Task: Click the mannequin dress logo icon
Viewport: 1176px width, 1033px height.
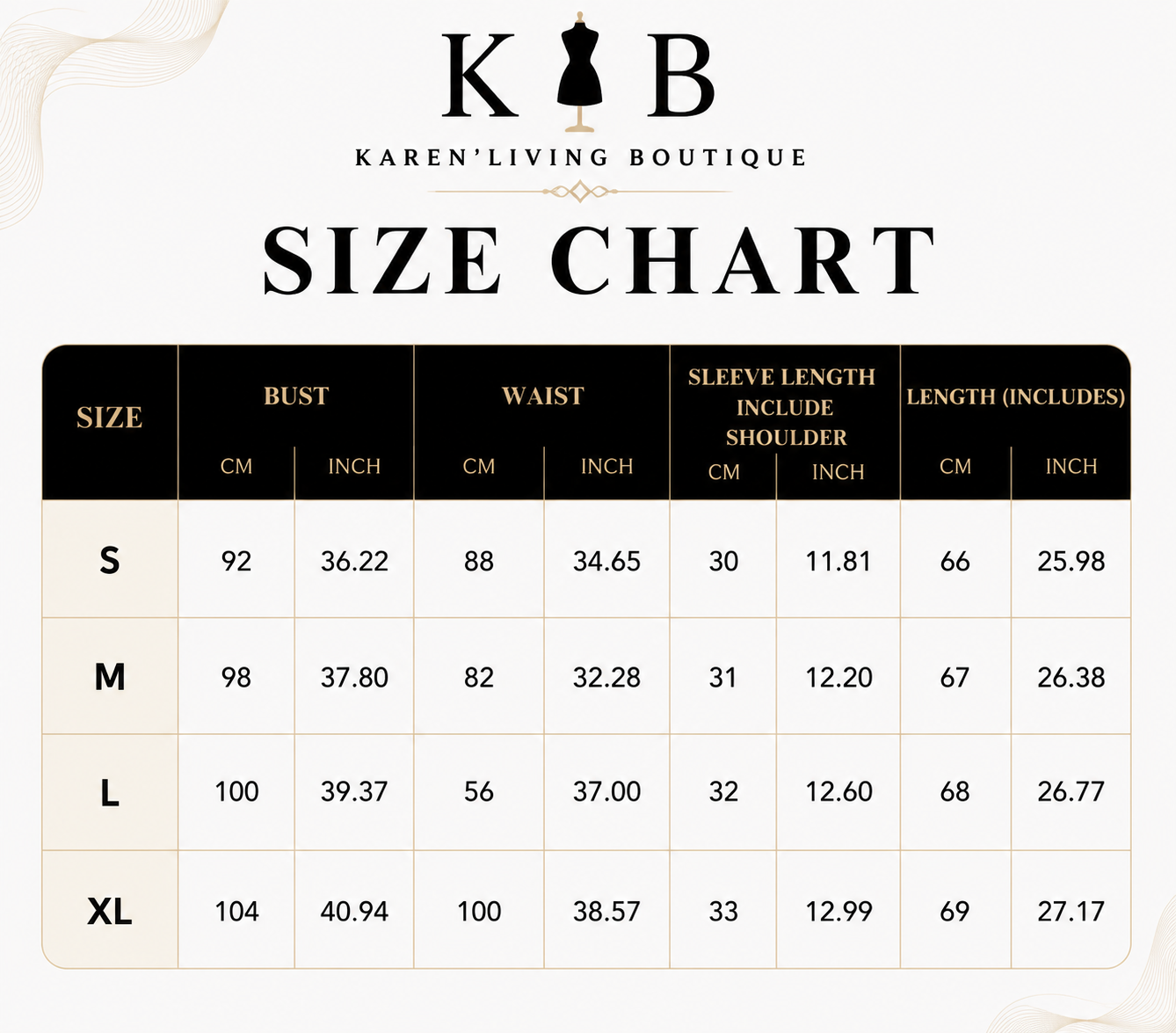Action: click(580, 72)
